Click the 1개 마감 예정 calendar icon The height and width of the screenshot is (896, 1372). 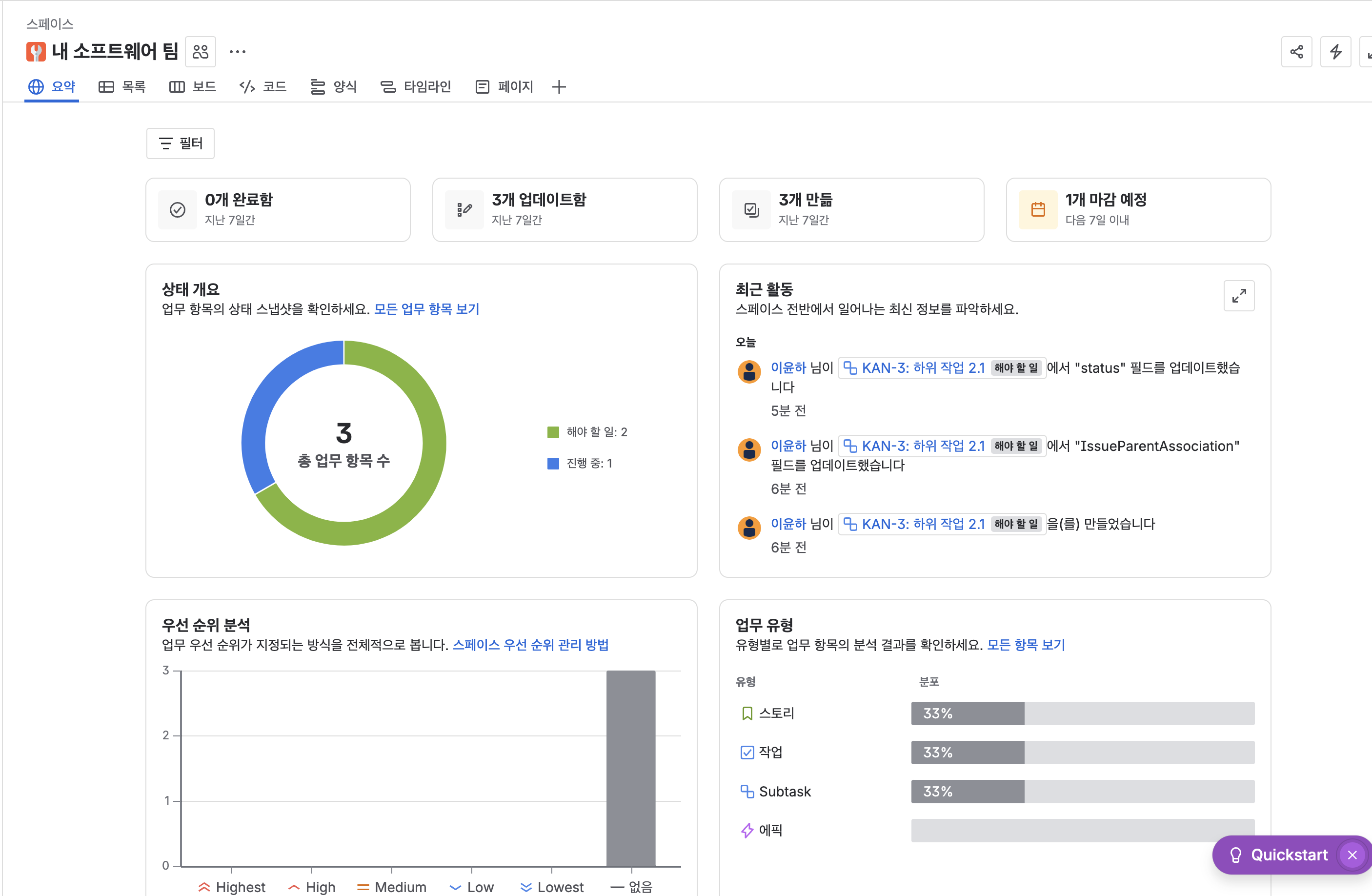point(1038,210)
